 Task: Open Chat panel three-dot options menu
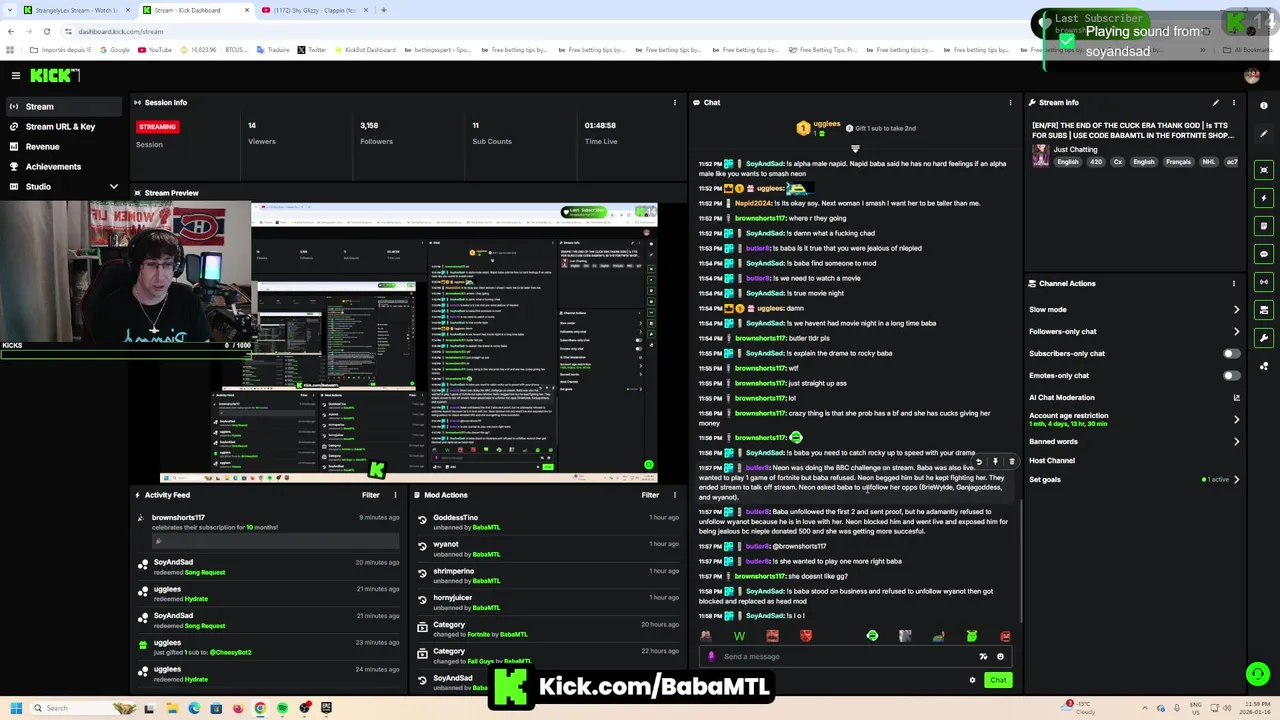[x=1010, y=102]
